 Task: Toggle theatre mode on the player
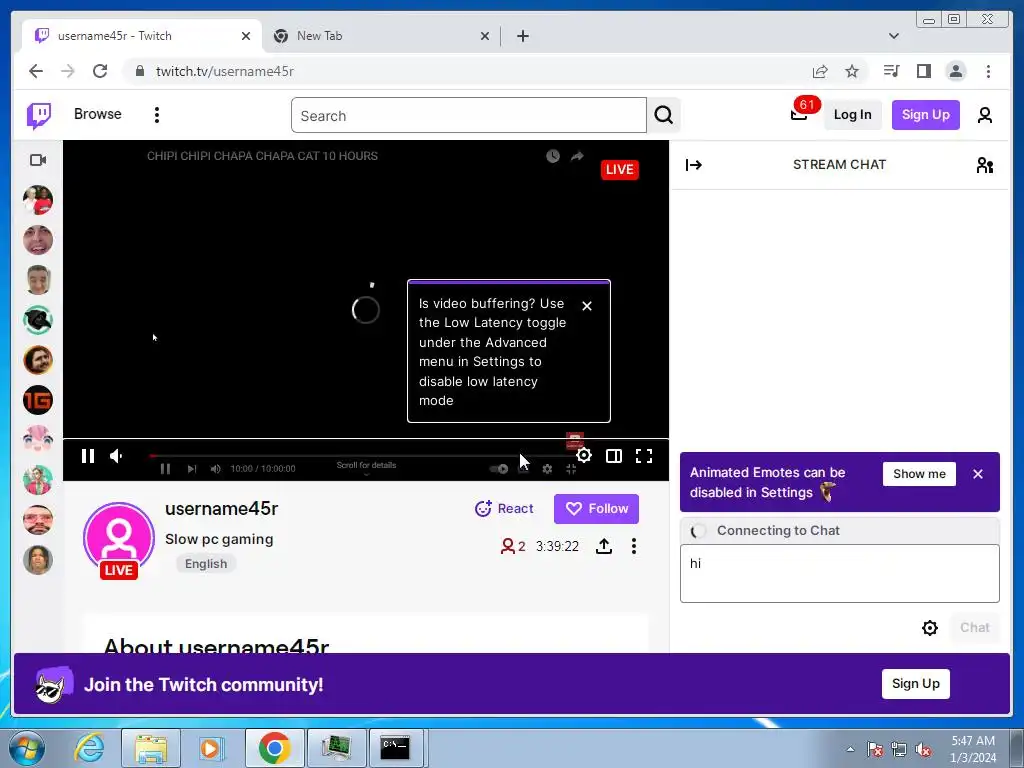614,456
